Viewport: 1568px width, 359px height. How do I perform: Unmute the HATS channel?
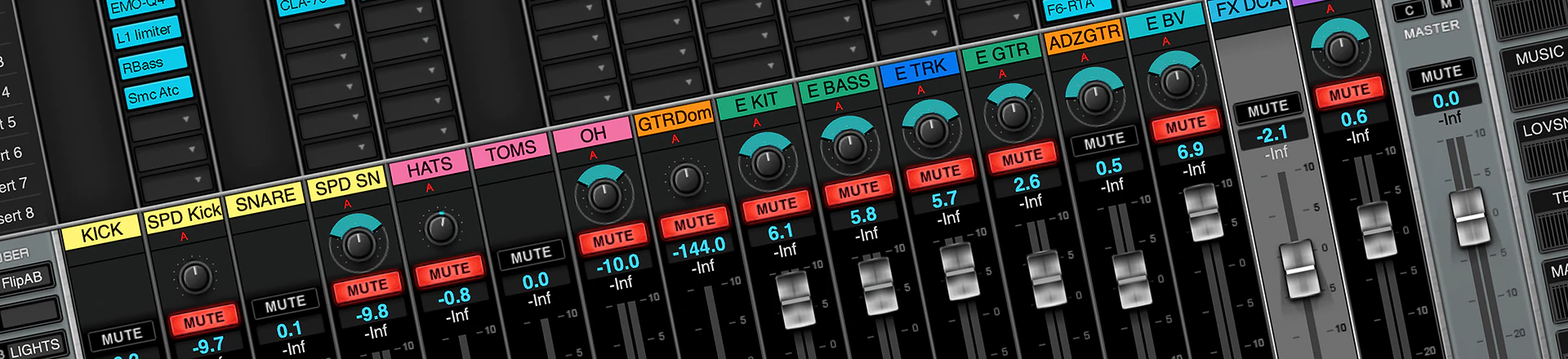point(448,271)
